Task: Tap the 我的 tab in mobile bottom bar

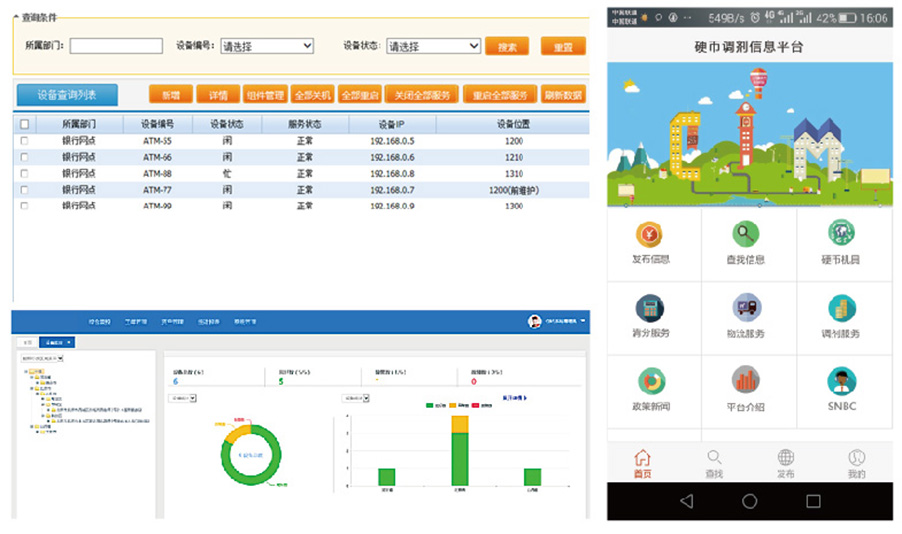Action: tap(856, 463)
